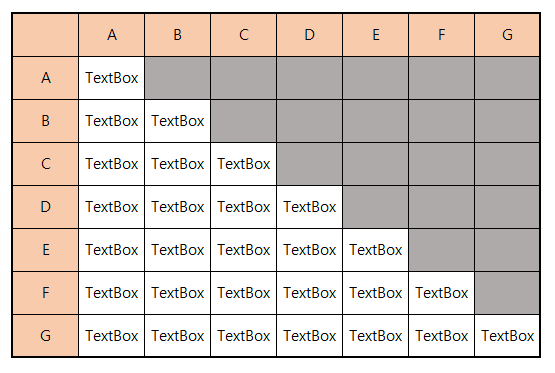
Task: Click the gray cell at row F, column G
Action: (507, 293)
